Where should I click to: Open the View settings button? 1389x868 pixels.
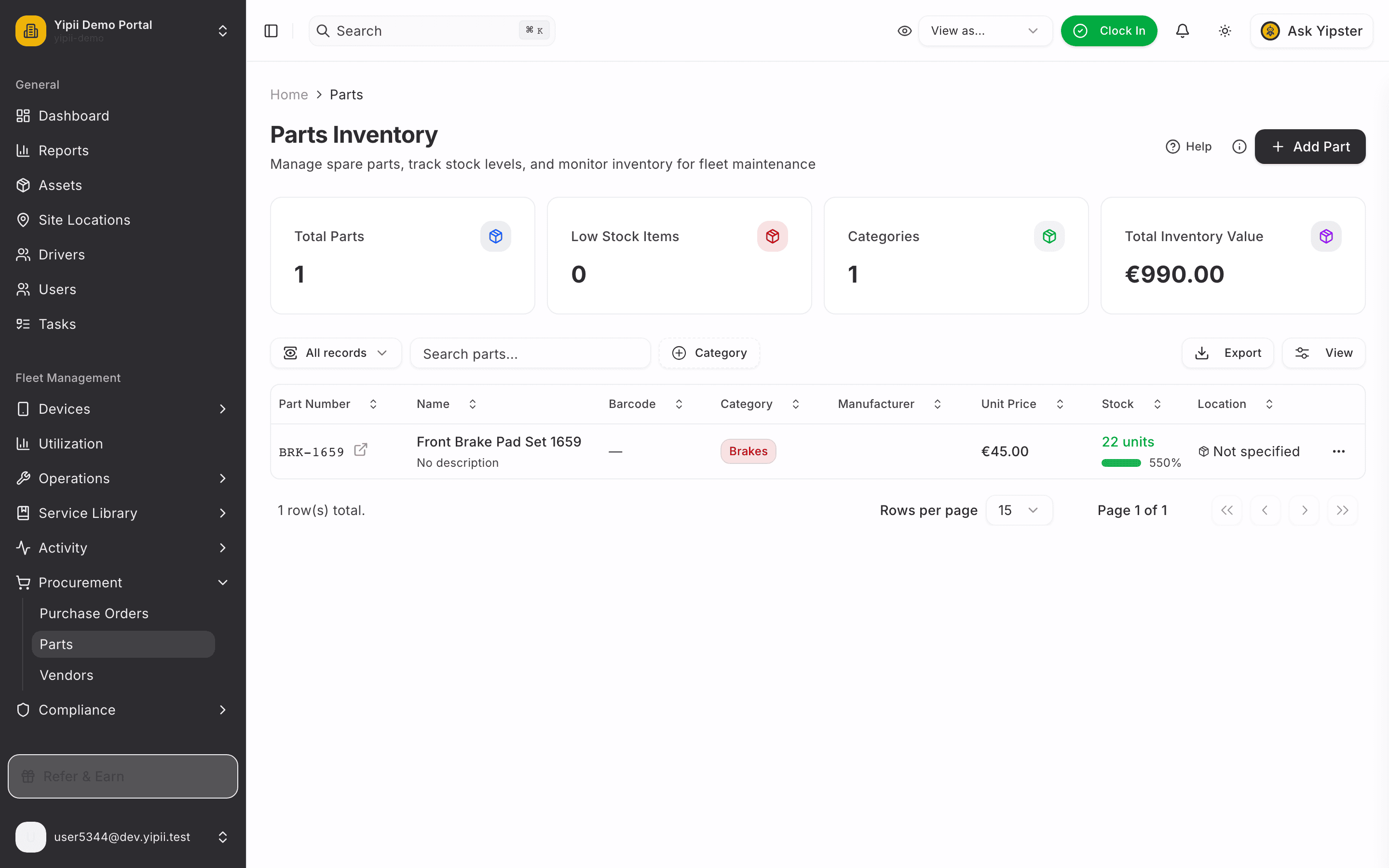(1323, 353)
